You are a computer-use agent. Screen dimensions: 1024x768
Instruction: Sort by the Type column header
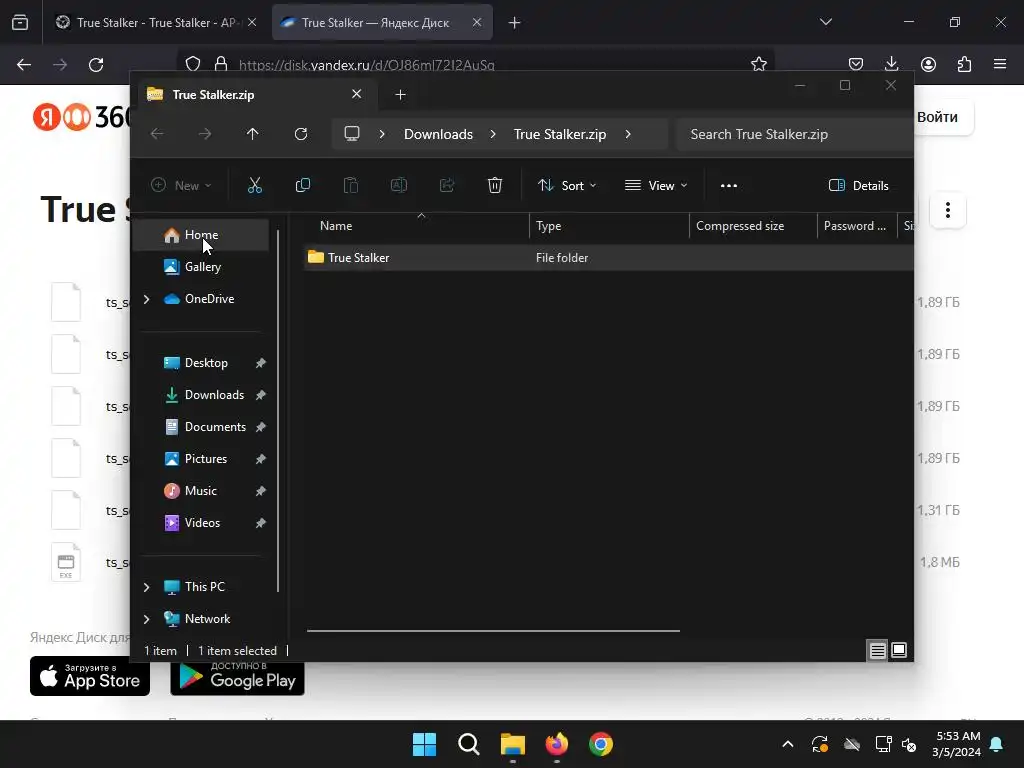point(609,226)
